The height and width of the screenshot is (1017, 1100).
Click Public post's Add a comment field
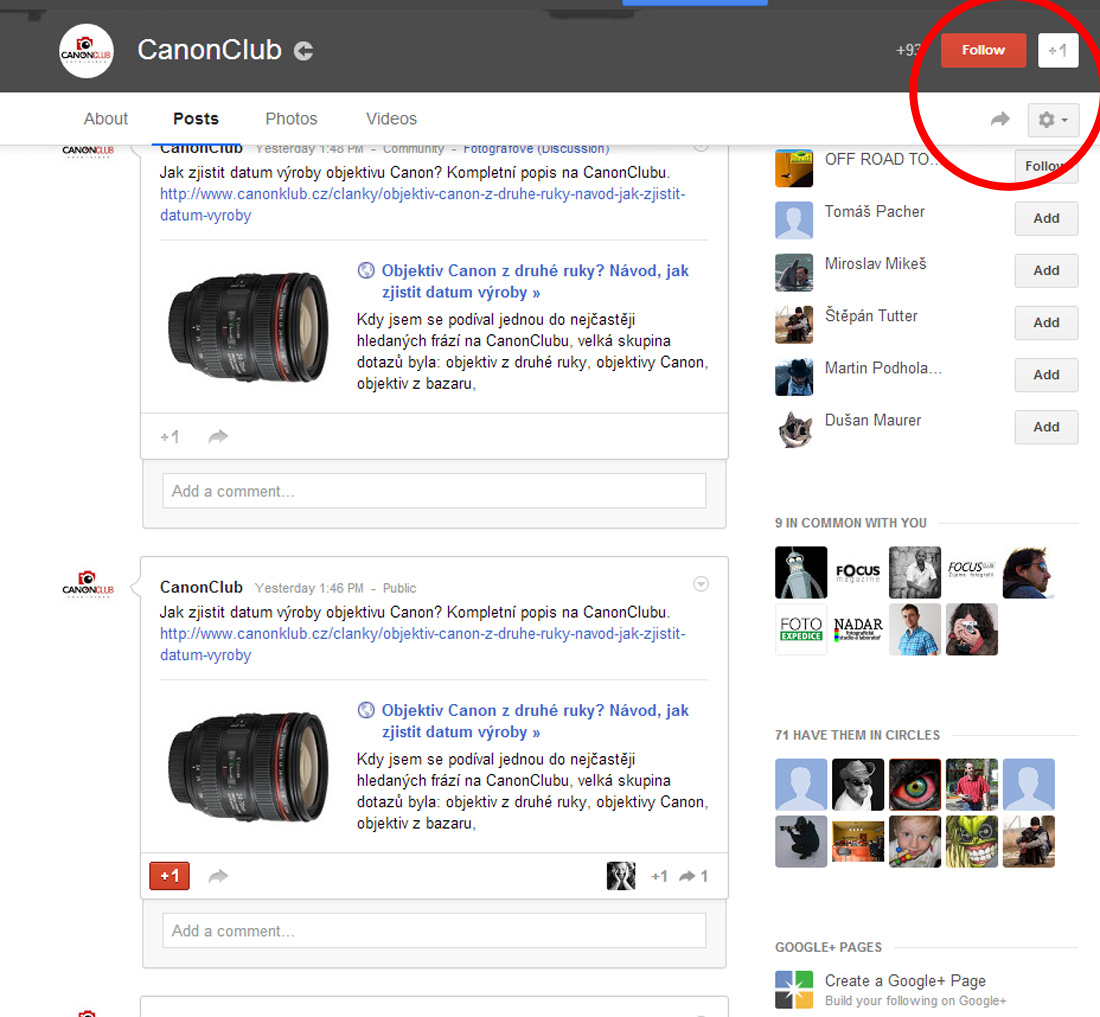434,931
